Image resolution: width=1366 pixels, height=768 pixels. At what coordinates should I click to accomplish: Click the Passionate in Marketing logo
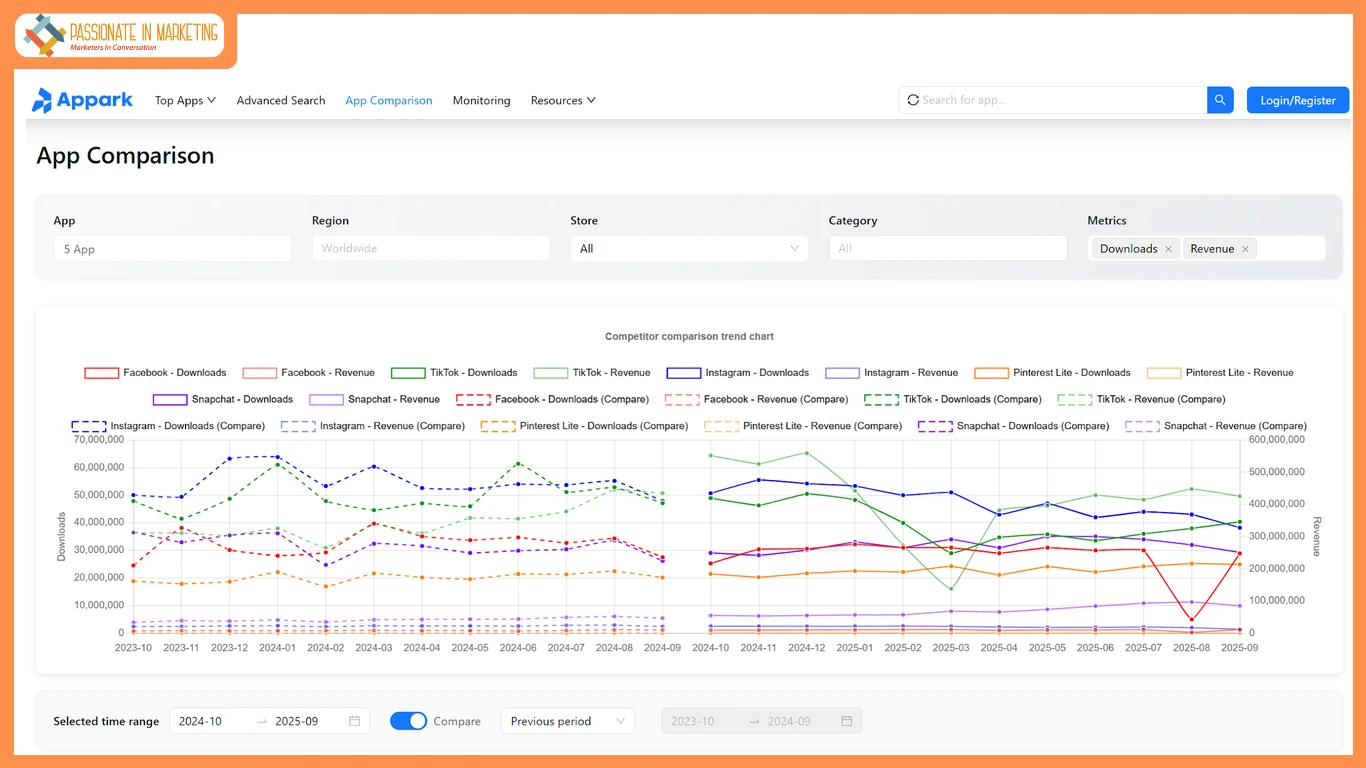click(x=120, y=36)
